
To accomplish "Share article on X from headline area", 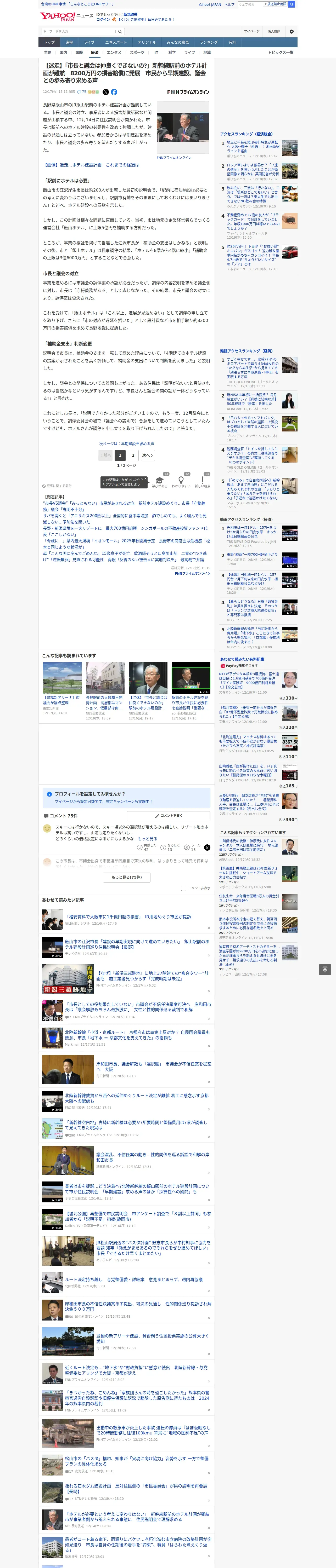I will click(105, 92).
